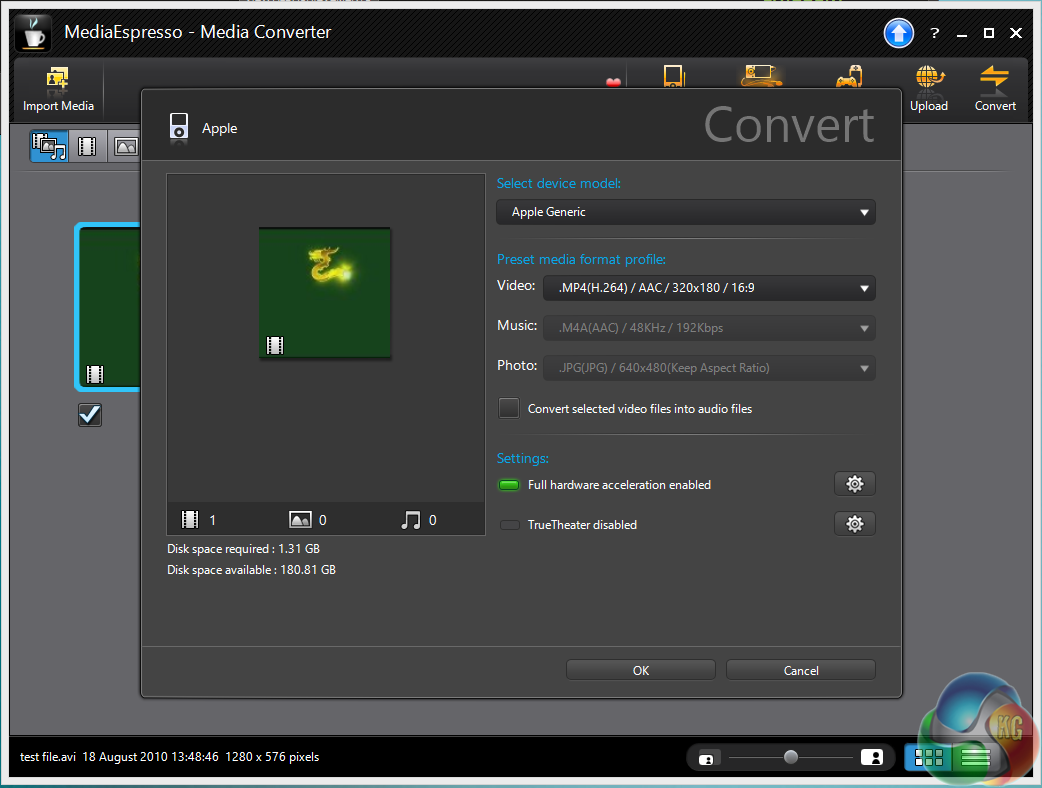Select the all media filter tab
This screenshot has width=1042, height=788.
(49, 147)
